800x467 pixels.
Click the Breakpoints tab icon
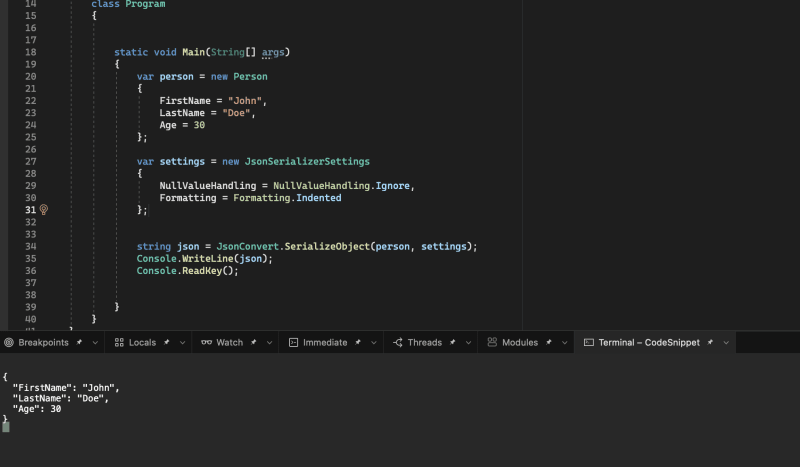(9, 342)
